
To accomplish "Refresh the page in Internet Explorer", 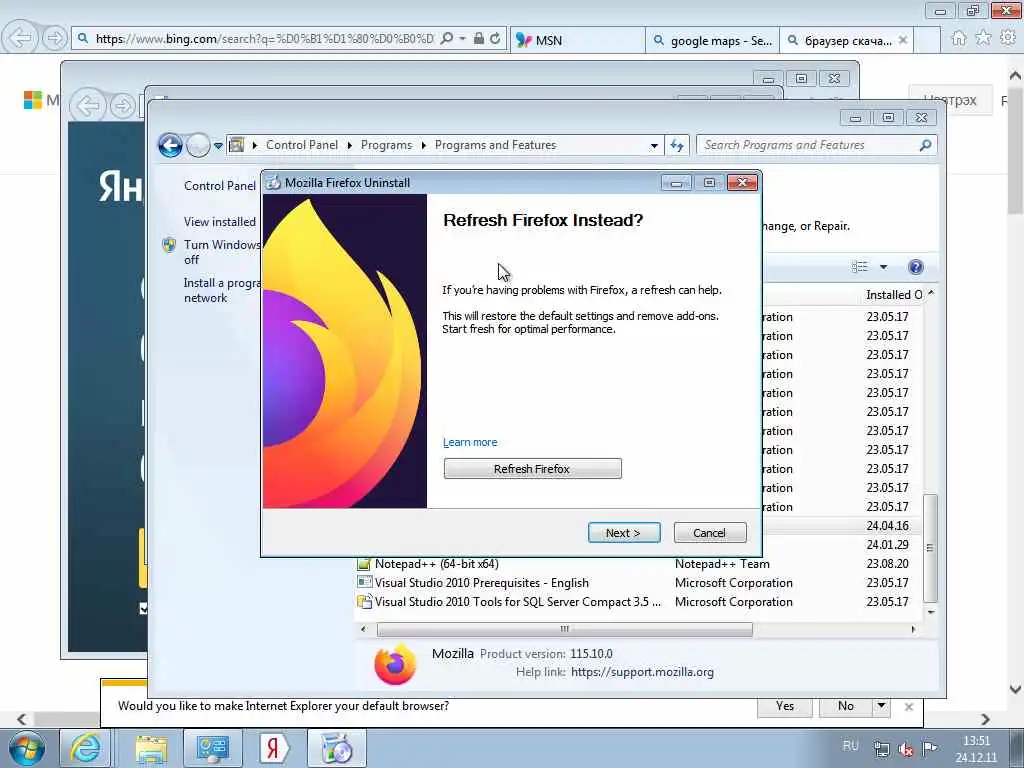I will click(x=496, y=39).
